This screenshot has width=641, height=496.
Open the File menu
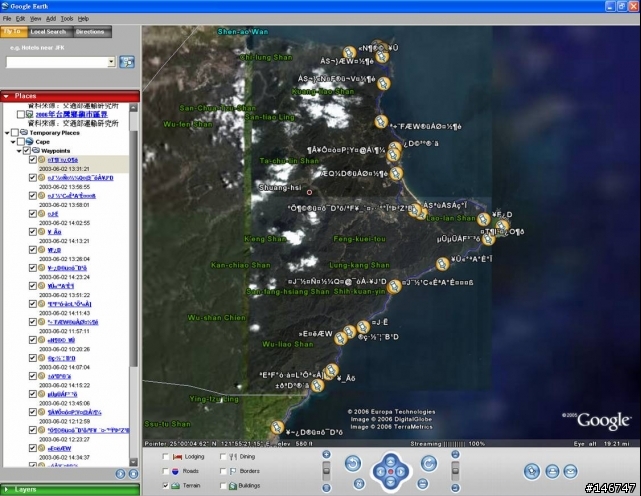[x=7, y=19]
